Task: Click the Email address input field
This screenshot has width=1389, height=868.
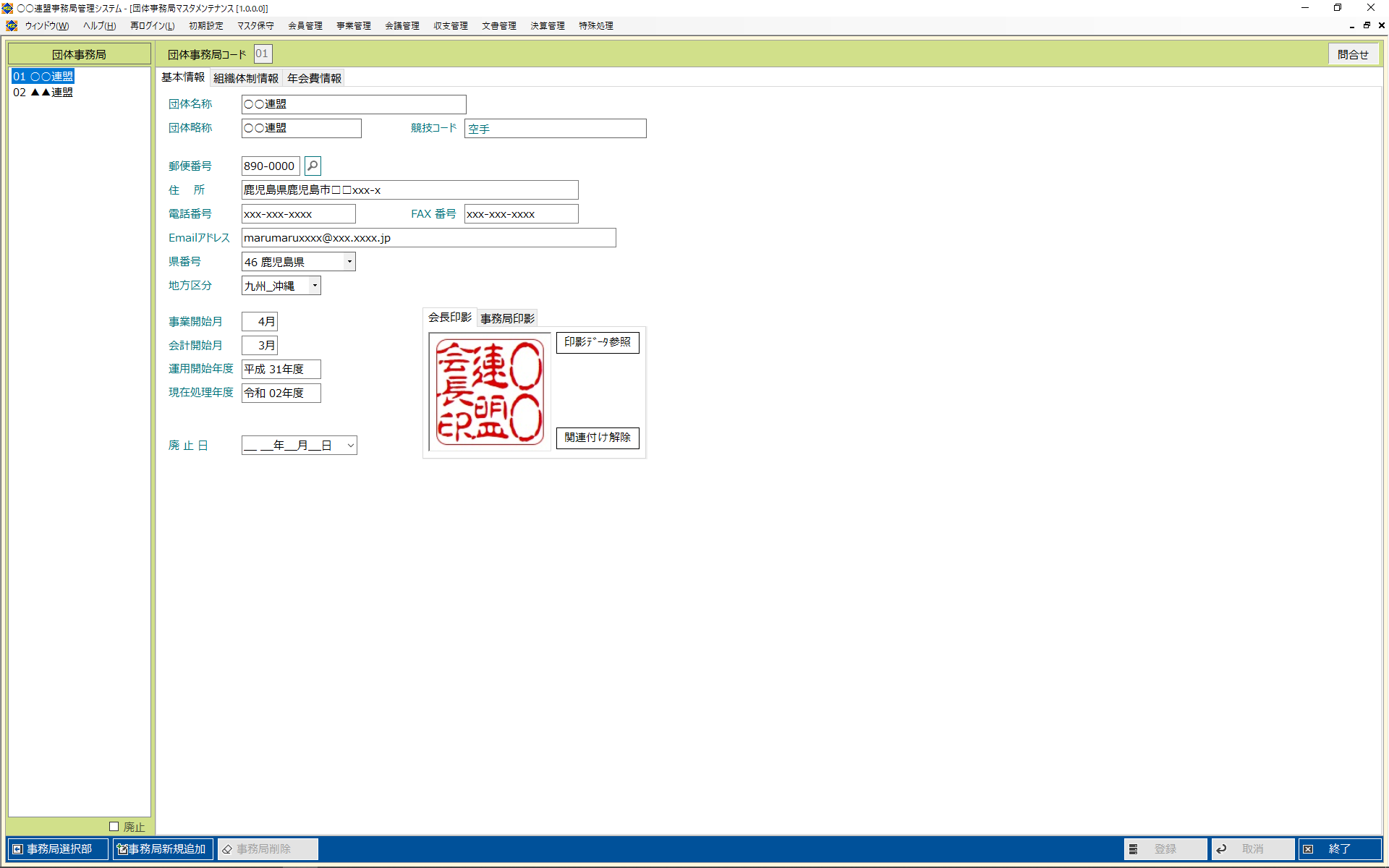Action: [428, 238]
